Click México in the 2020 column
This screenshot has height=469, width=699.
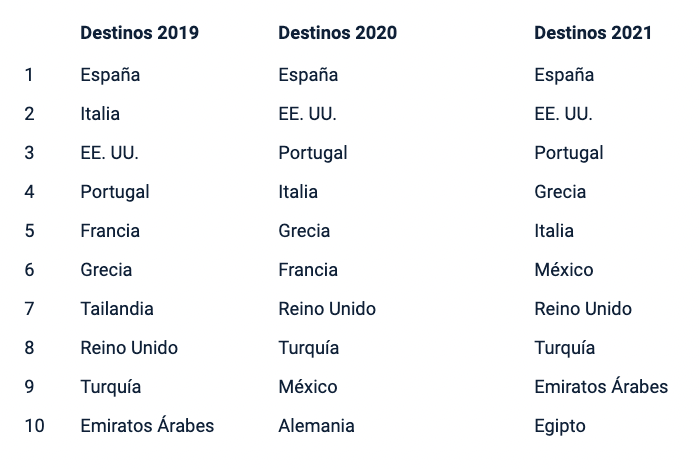click(x=308, y=386)
